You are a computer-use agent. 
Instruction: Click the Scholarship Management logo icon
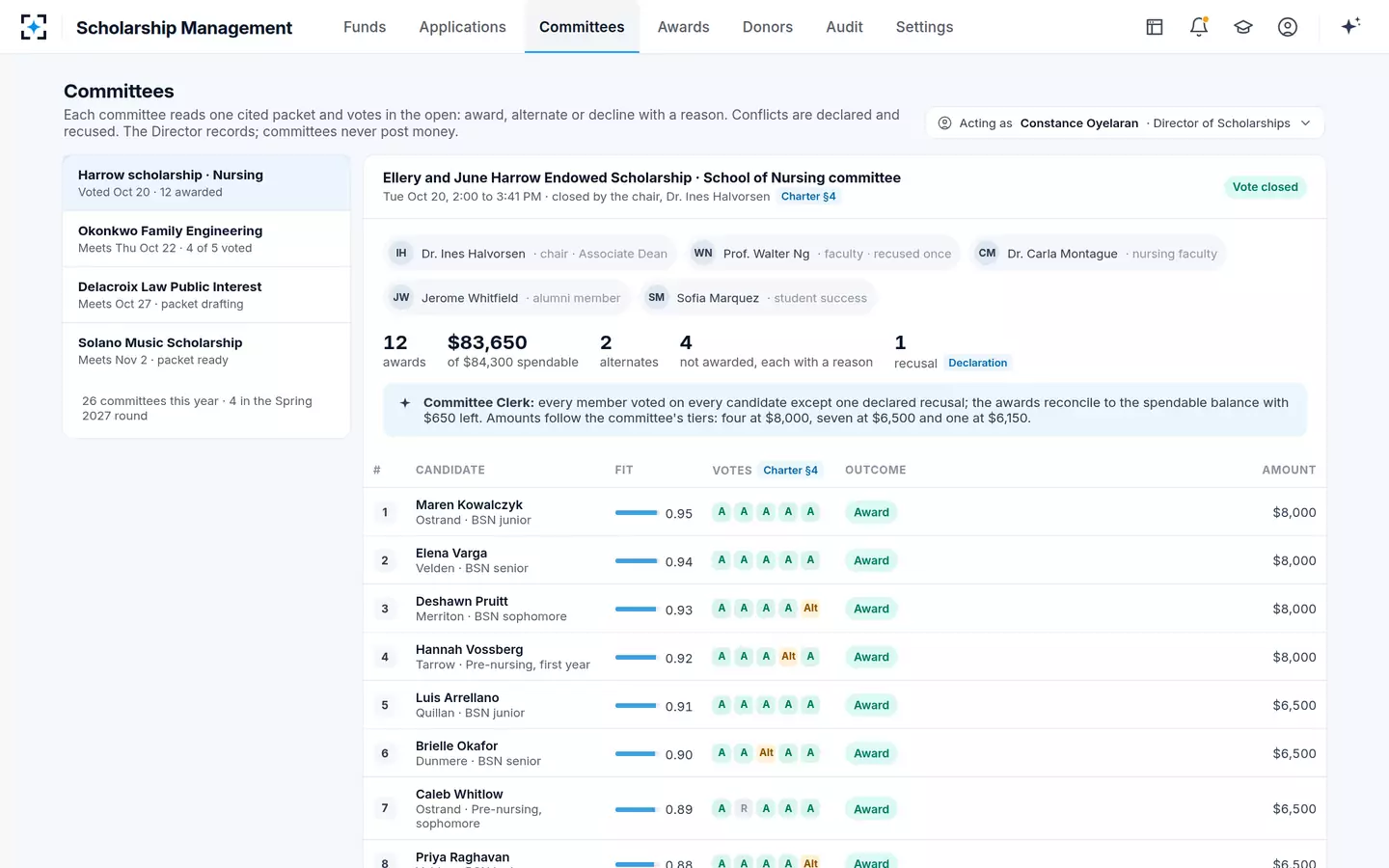[34, 27]
